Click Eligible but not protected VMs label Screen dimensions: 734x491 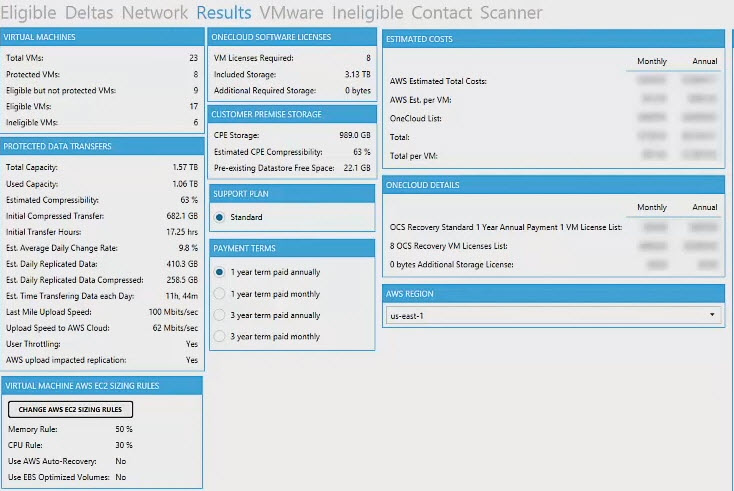61,90
